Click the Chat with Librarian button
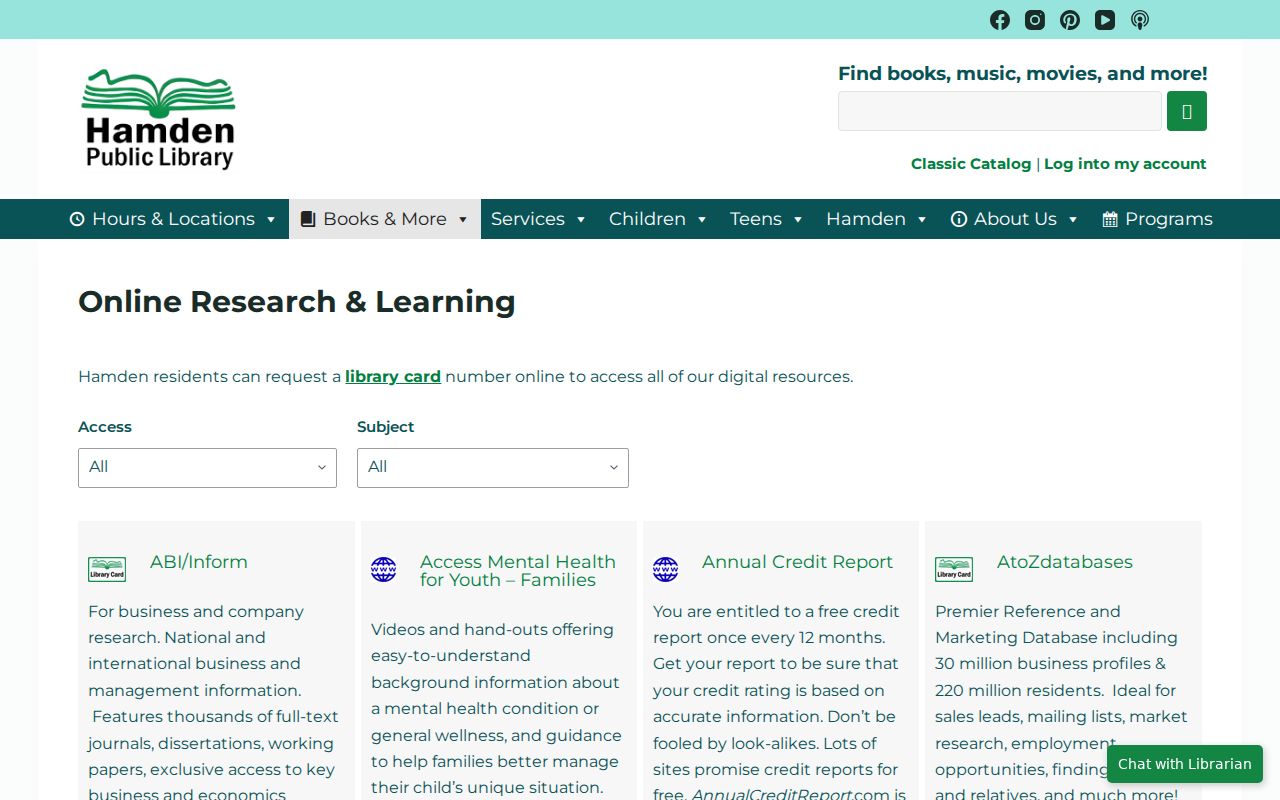Screen dimensions: 1280x800 [1185, 764]
